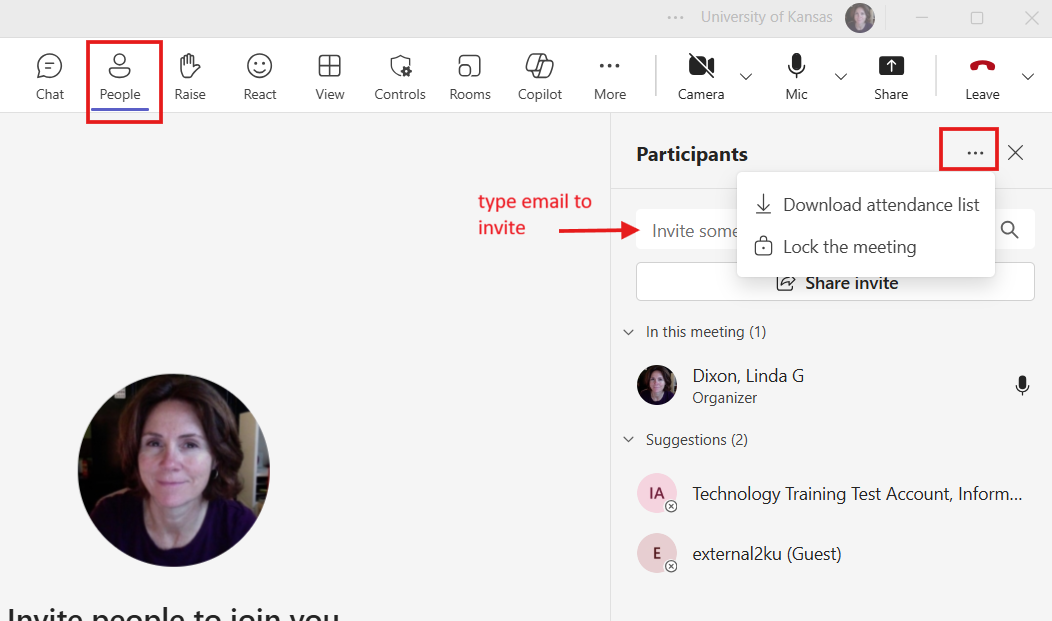Open the Mic options dropdown arrow
The image size is (1052, 621).
(x=841, y=77)
